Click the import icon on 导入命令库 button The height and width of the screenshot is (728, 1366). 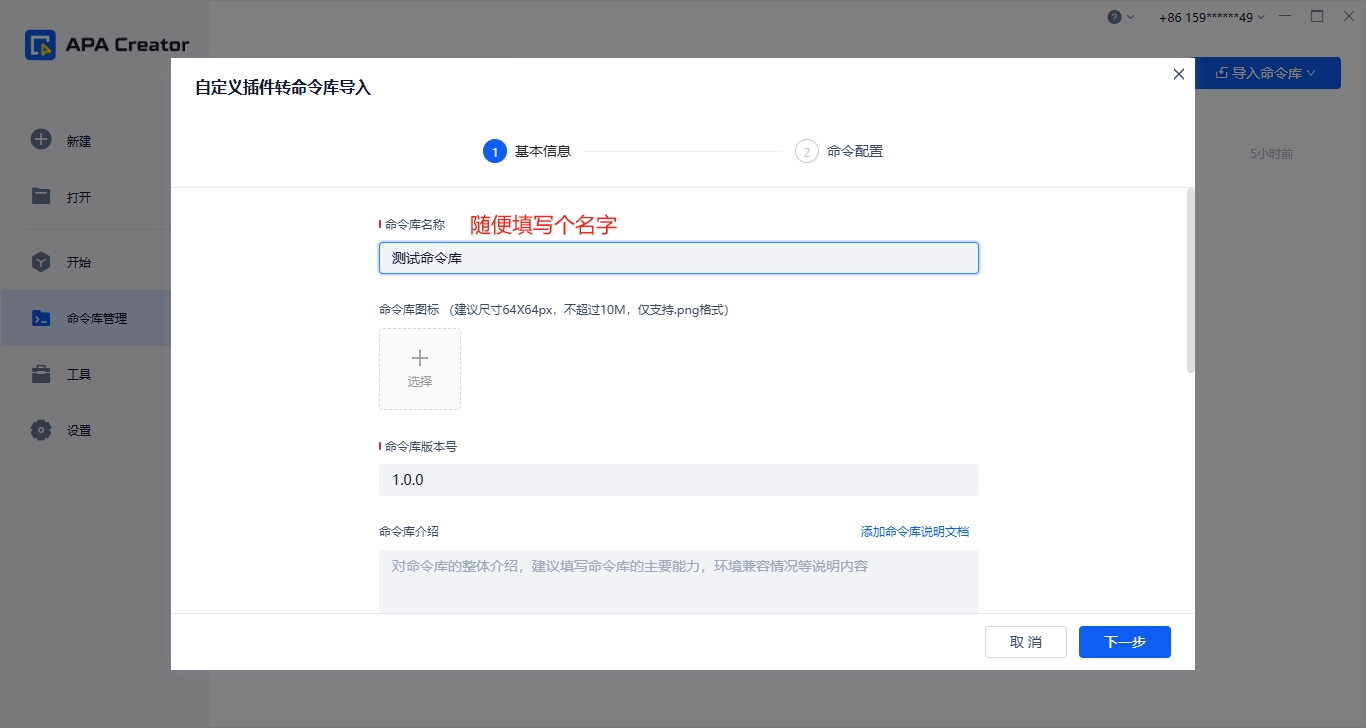pos(1221,73)
